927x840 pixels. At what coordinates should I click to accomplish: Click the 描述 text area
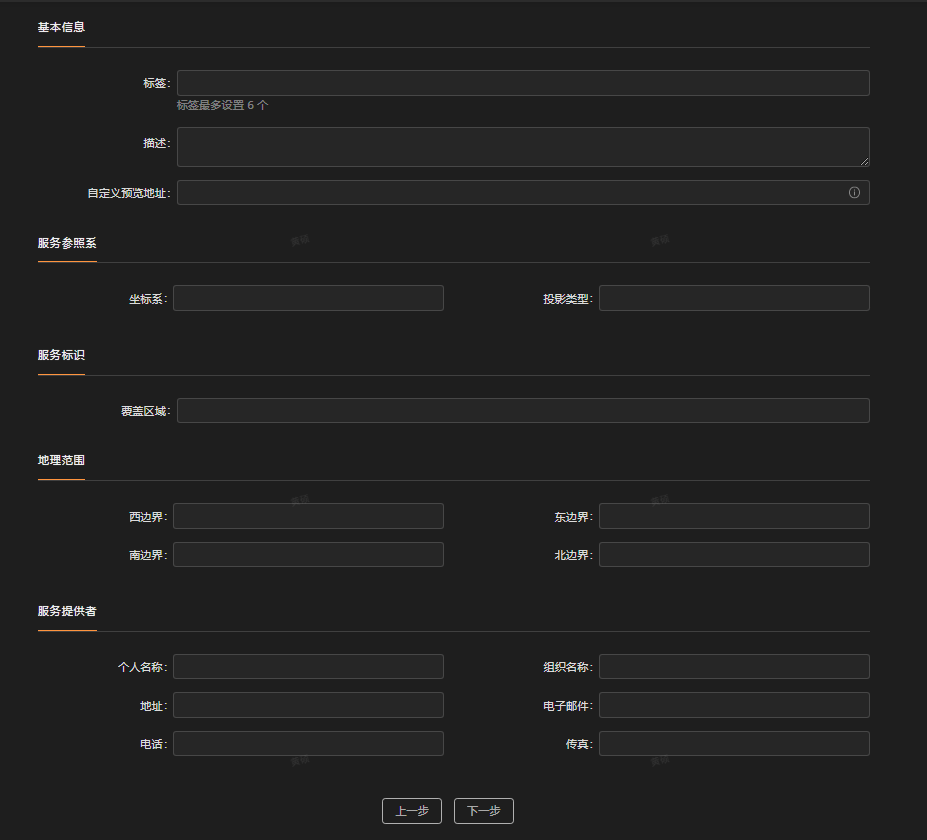tap(523, 147)
